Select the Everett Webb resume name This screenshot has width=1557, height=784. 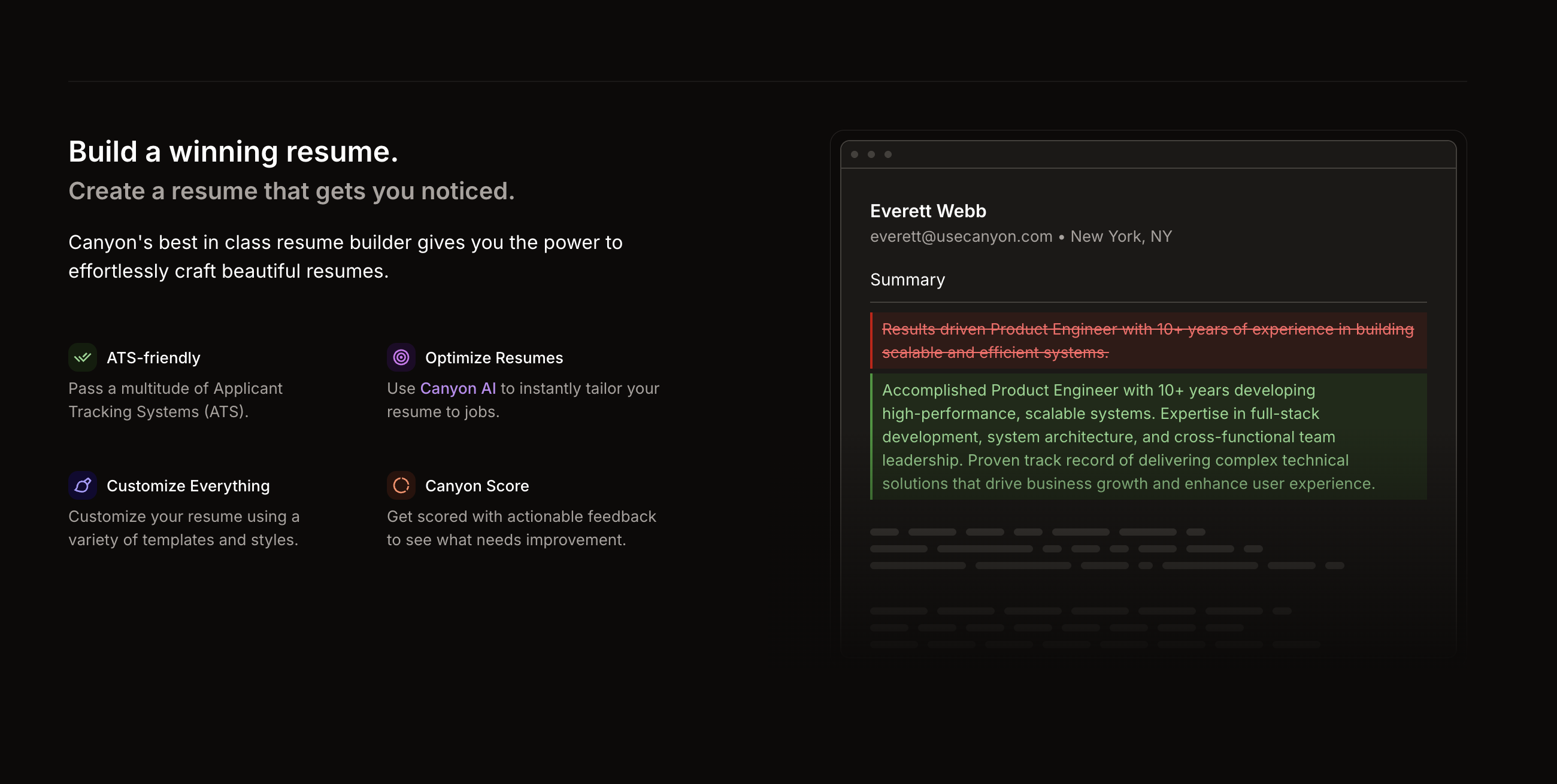point(928,211)
